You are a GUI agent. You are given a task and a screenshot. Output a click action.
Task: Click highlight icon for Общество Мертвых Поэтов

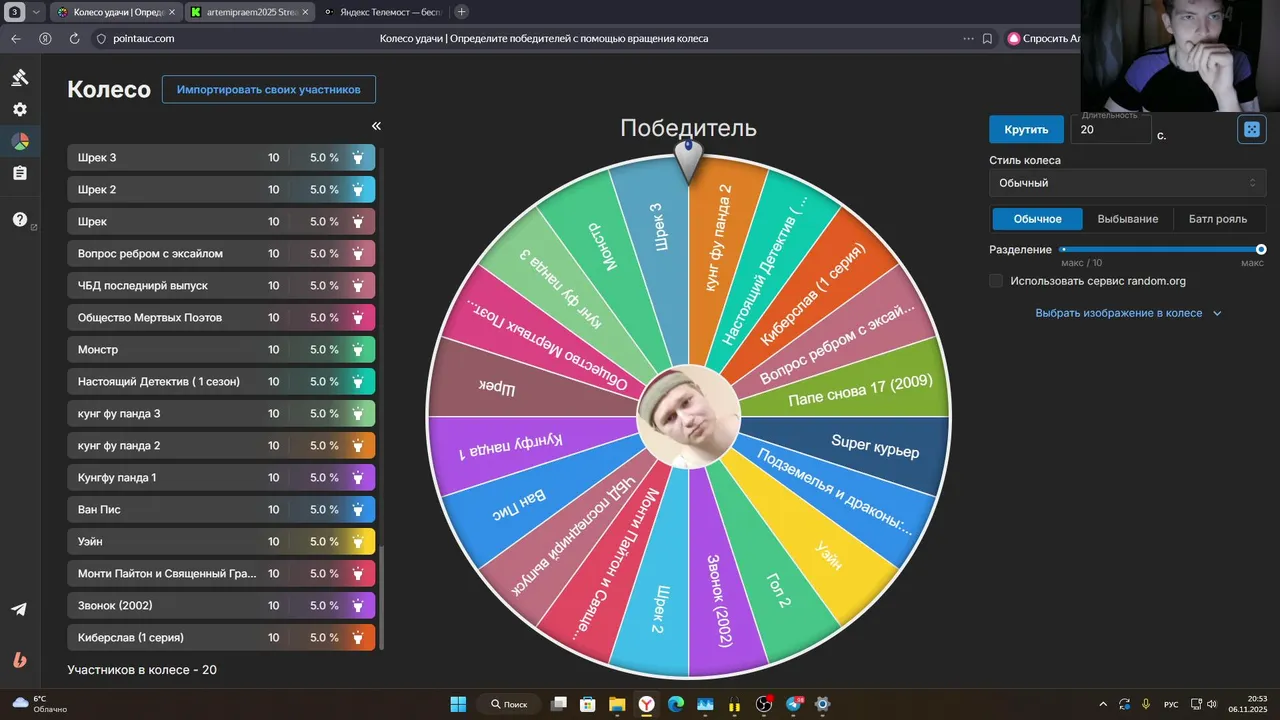point(358,318)
